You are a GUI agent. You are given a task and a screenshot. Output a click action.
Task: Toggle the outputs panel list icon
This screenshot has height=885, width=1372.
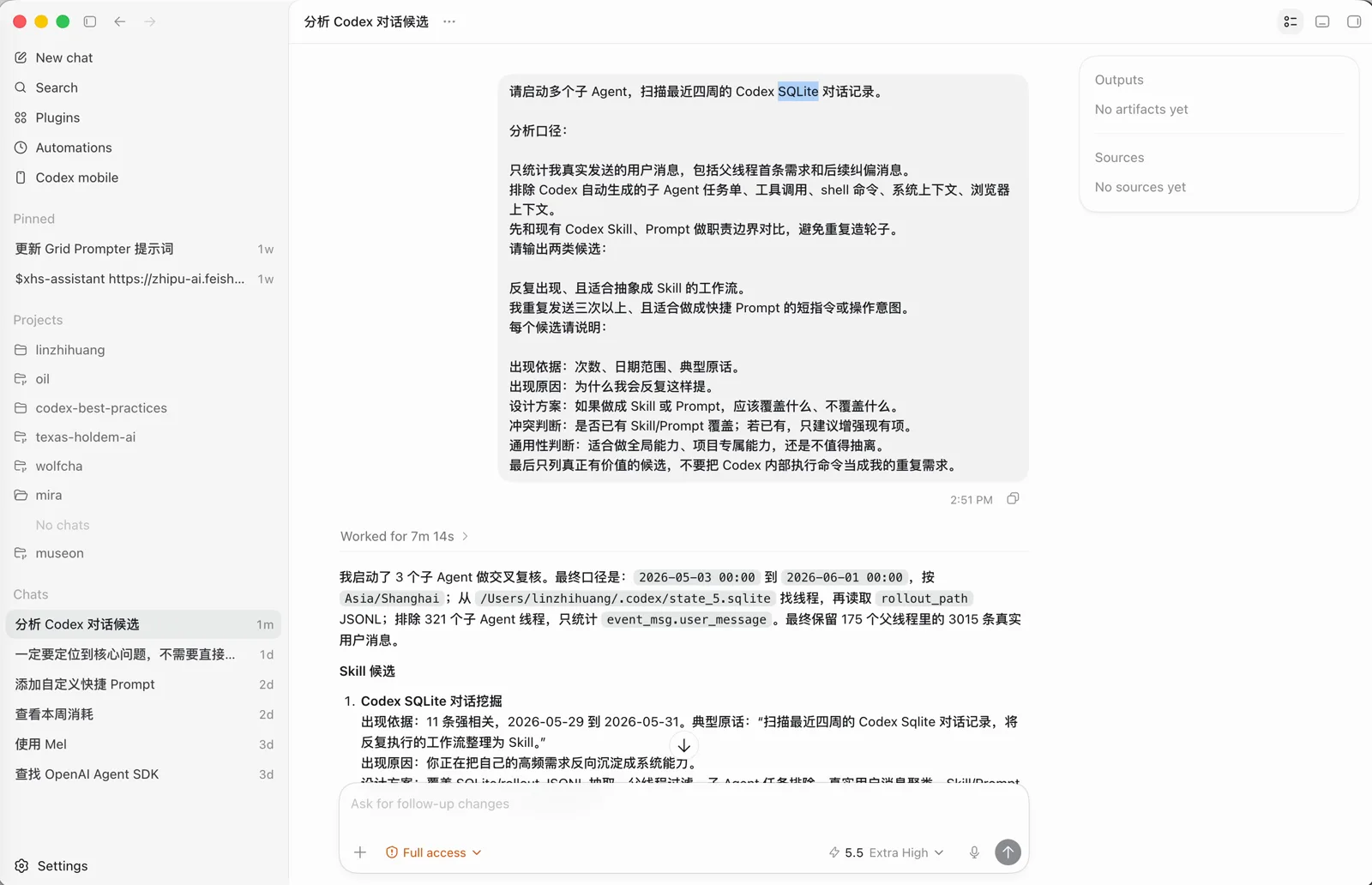(x=1291, y=21)
